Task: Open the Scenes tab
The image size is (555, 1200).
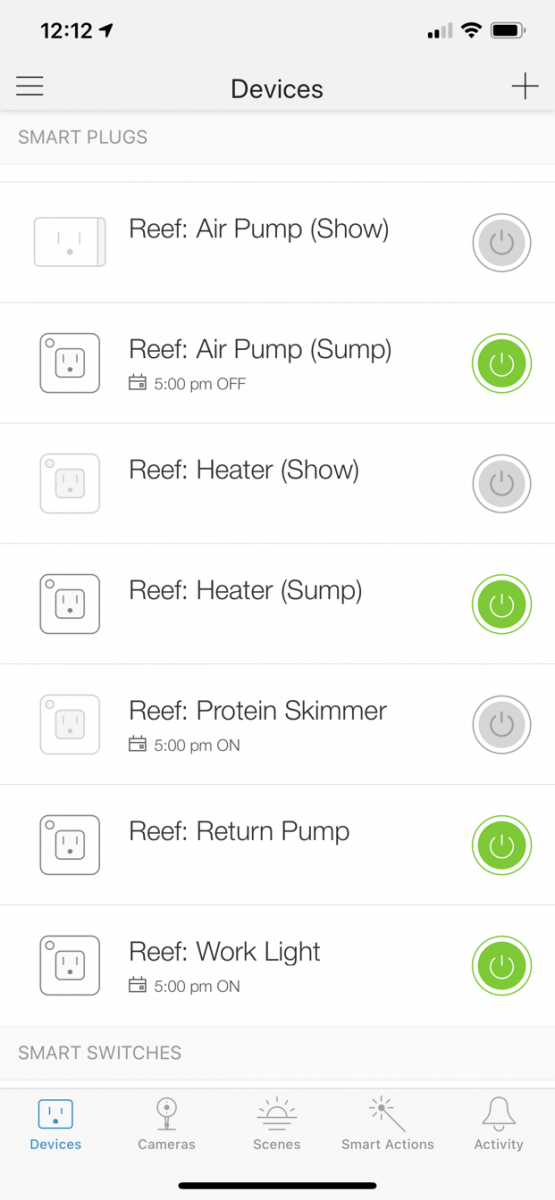Action: 274,1124
